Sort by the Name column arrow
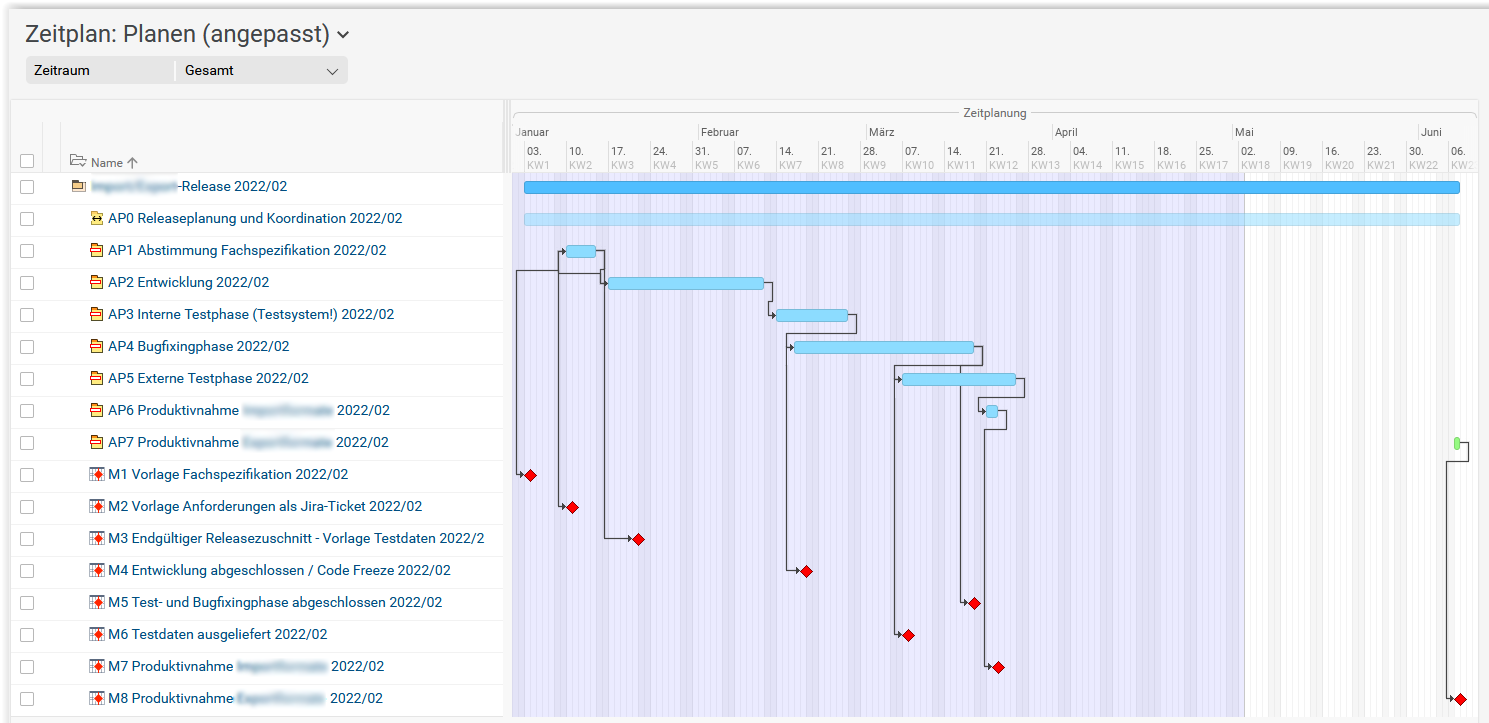 coord(133,162)
